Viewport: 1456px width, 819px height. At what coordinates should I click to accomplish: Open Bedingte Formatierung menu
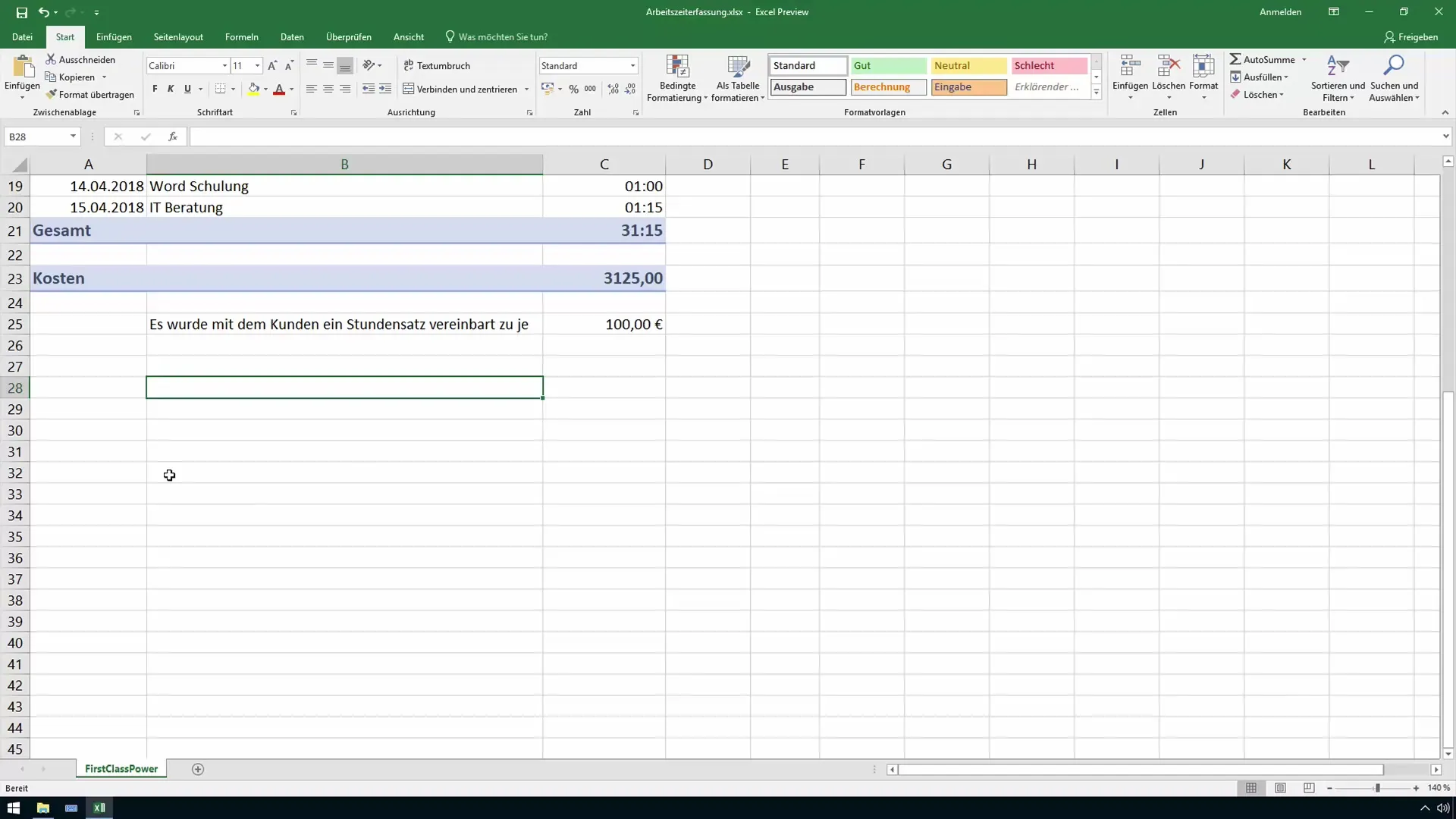pos(677,78)
